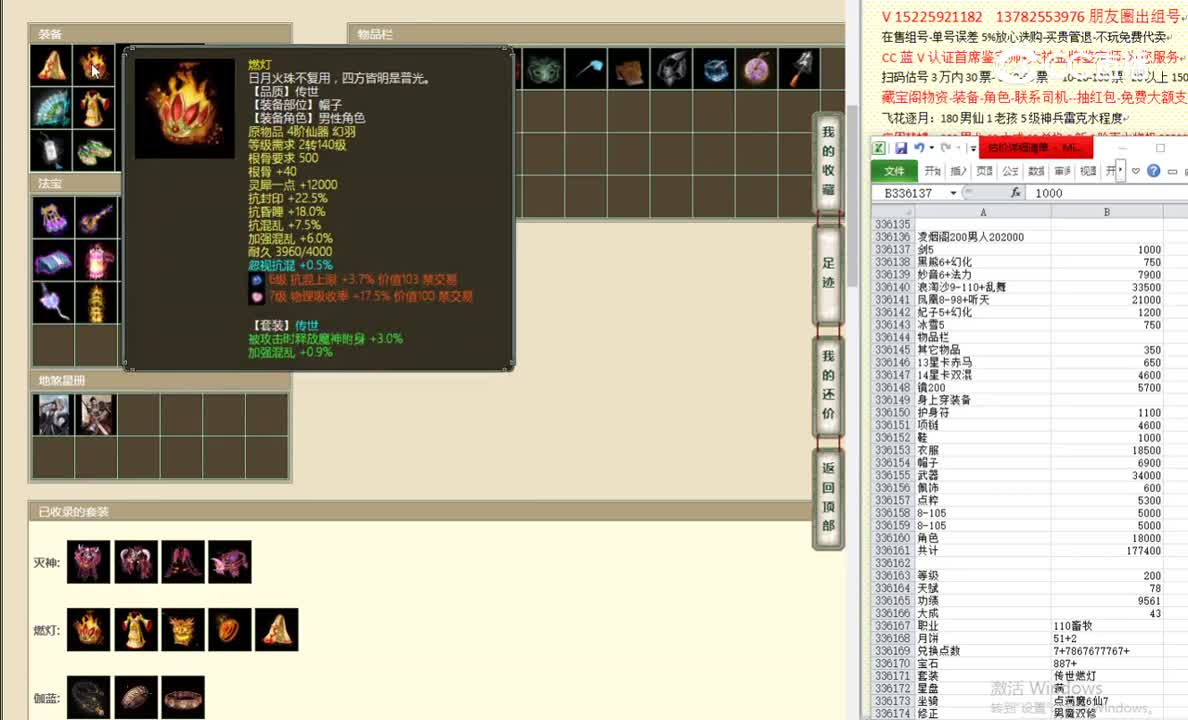Open the Name Box dropdown showing B336137
This screenshot has height=720, width=1188.
click(x=952, y=193)
